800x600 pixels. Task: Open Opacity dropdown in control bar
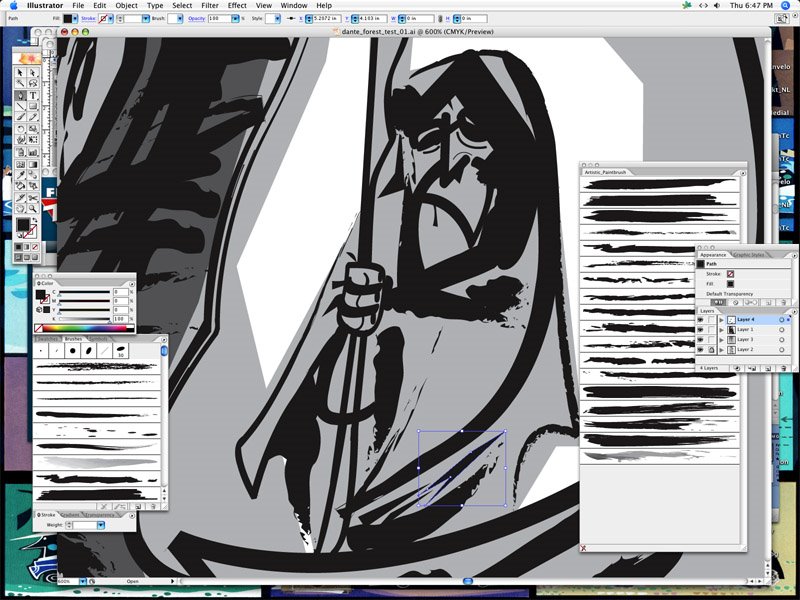(x=235, y=18)
